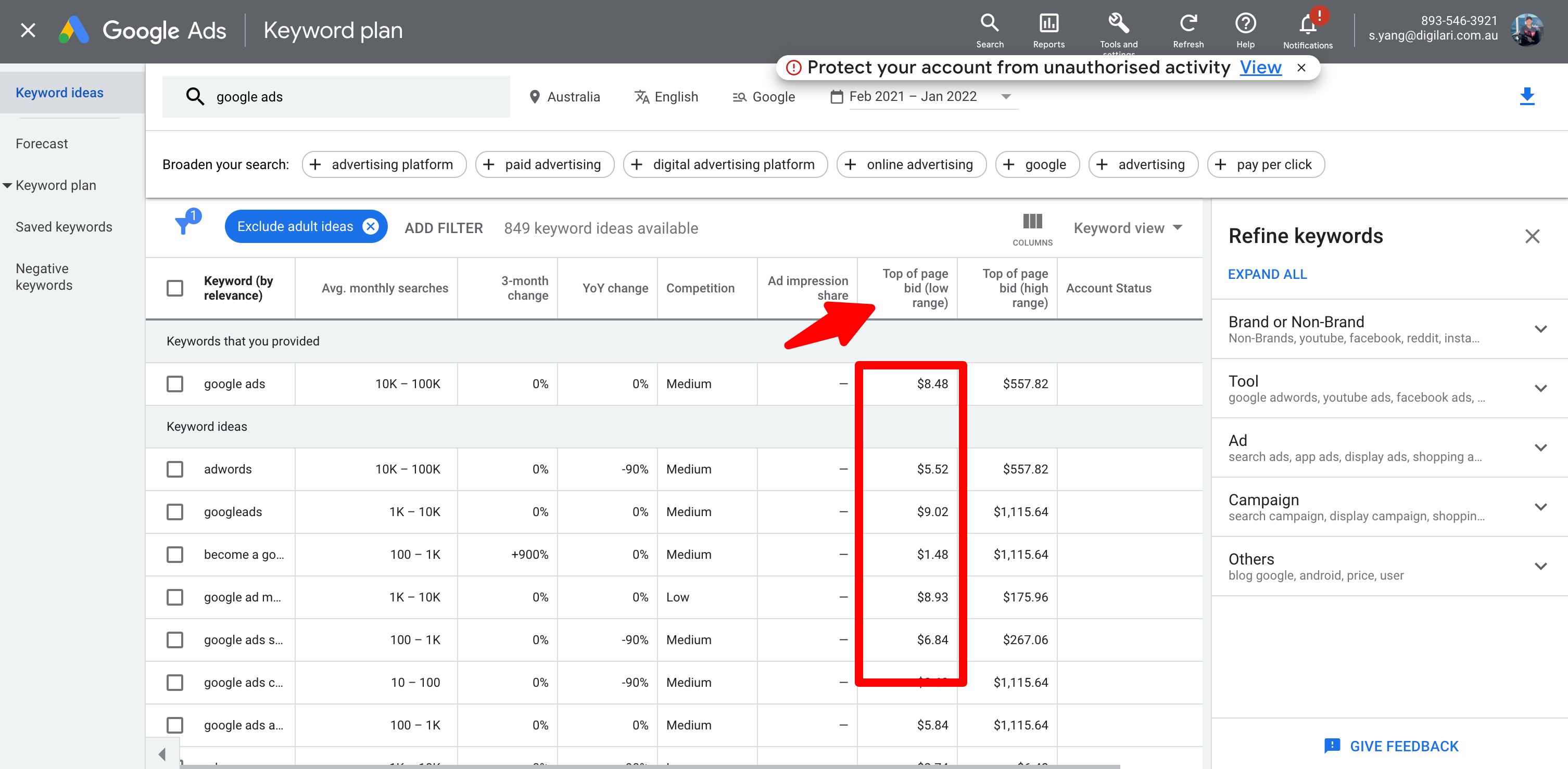Remove the Exclude adult ideas filter
The height and width of the screenshot is (769, 1568).
(x=371, y=226)
